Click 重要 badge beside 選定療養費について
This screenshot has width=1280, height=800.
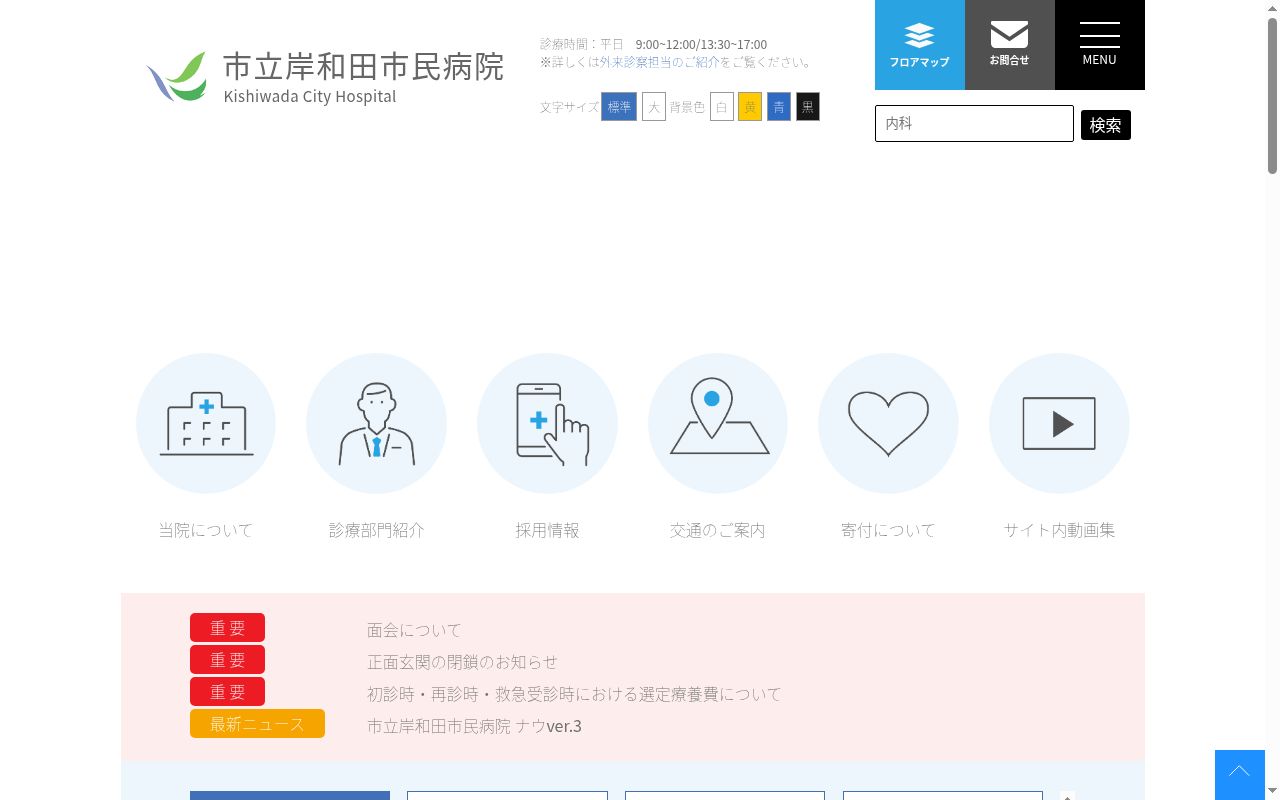pyautogui.click(x=227, y=692)
